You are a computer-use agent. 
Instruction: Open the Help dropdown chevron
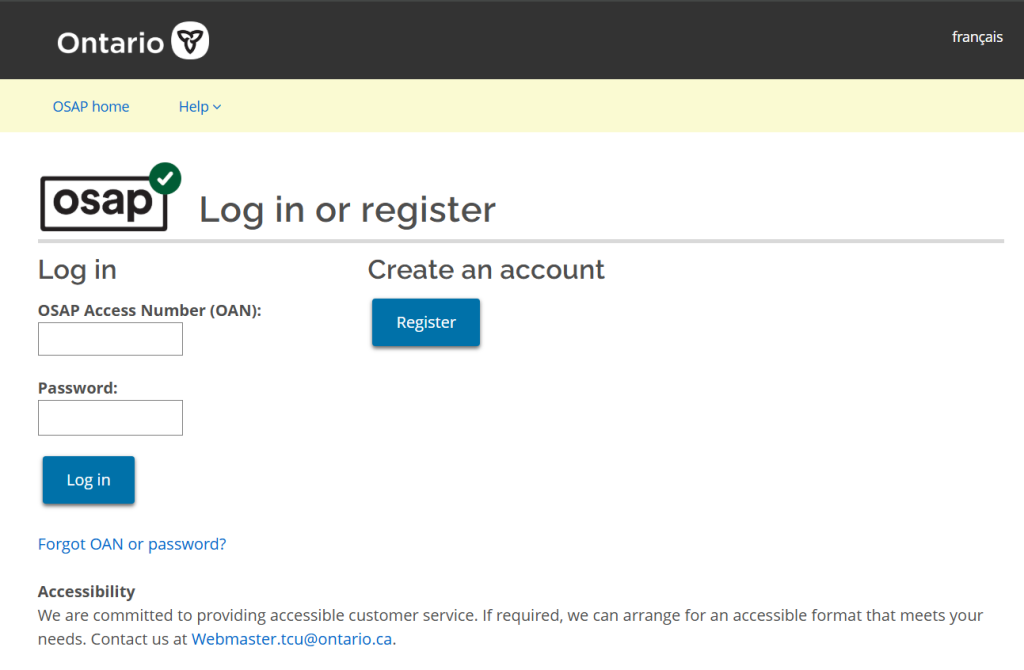(216, 107)
